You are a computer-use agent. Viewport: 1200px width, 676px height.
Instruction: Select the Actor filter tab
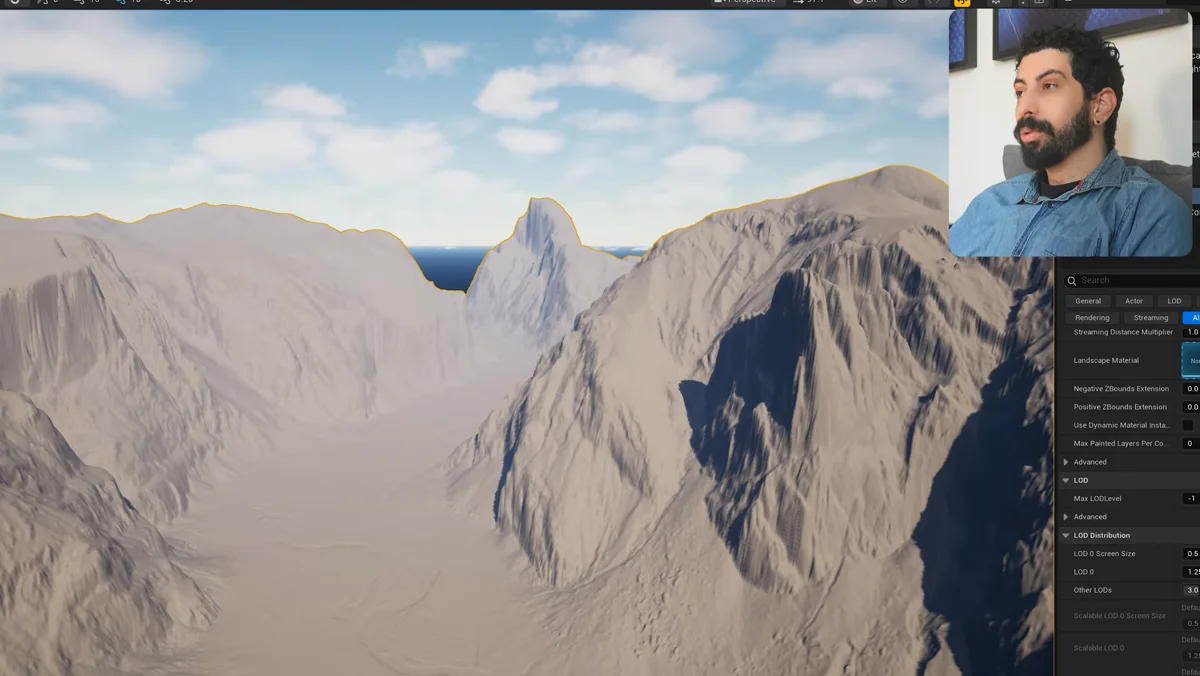click(1134, 301)
